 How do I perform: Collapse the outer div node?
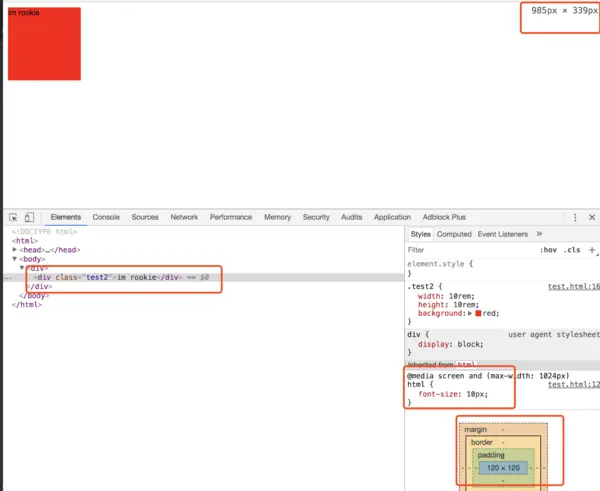[x=22, y=268]
